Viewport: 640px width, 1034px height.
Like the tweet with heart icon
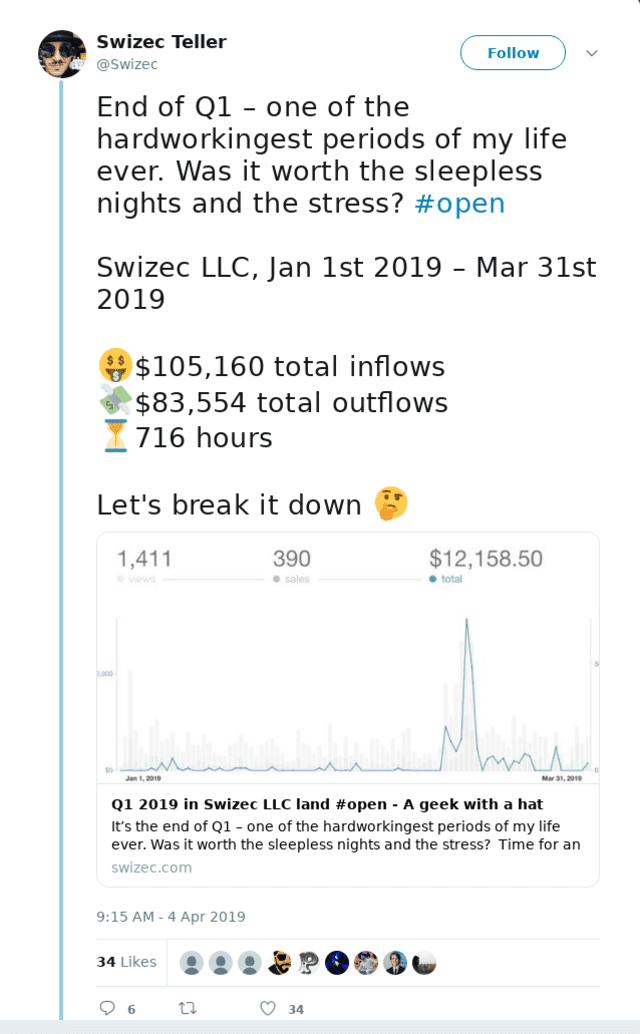click(x=268, y=1009)
